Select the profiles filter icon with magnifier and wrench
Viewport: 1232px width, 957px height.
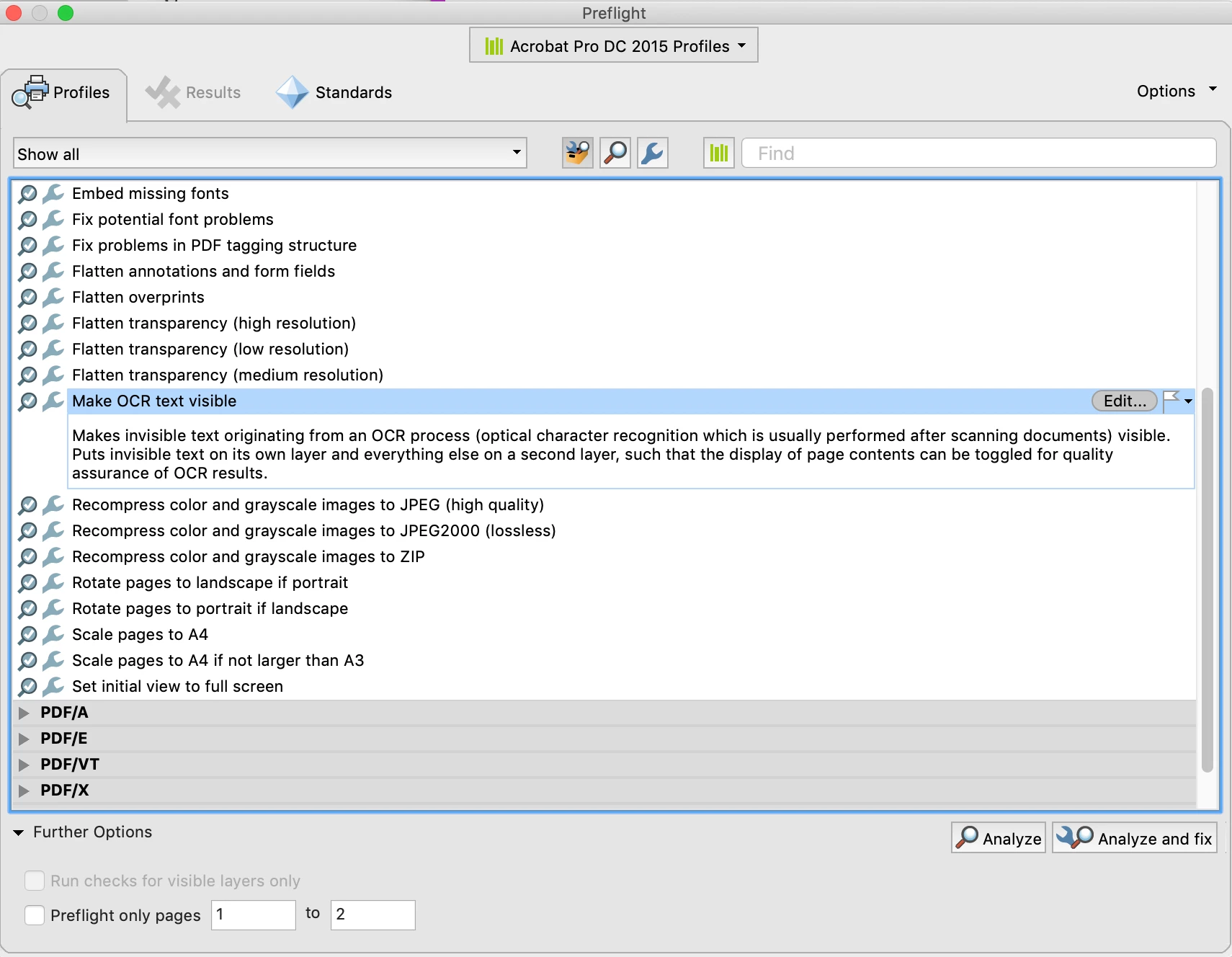(x=578, y=153)
